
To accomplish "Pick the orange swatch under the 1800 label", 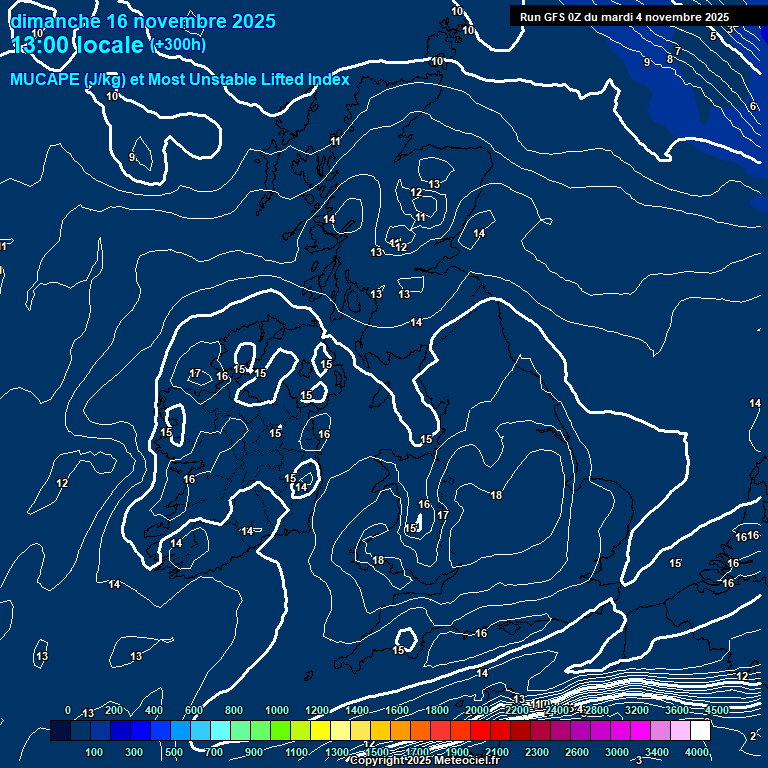I will (420, 730).
